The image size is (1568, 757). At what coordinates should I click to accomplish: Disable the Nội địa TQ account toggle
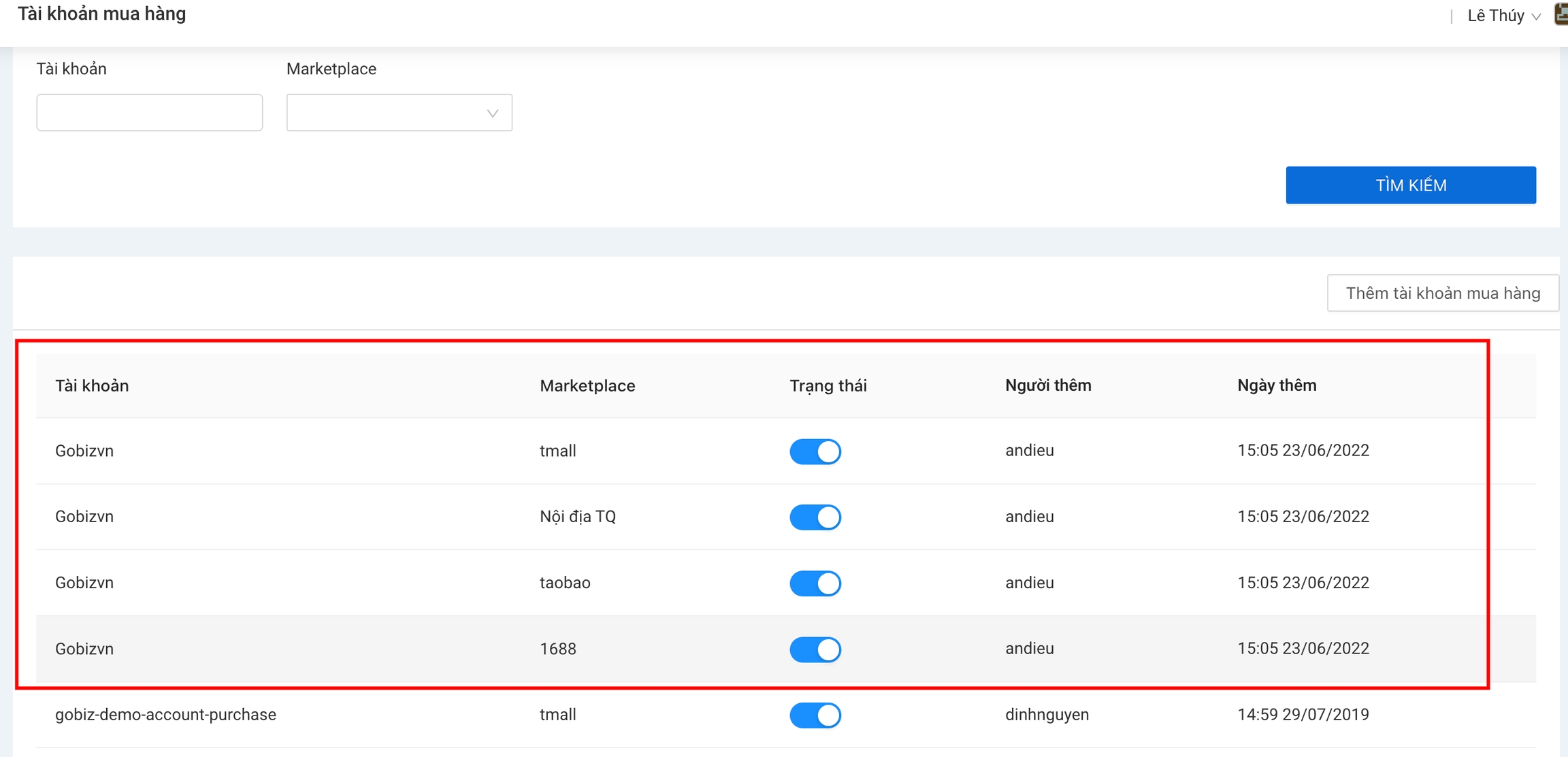tap(815, 517)
